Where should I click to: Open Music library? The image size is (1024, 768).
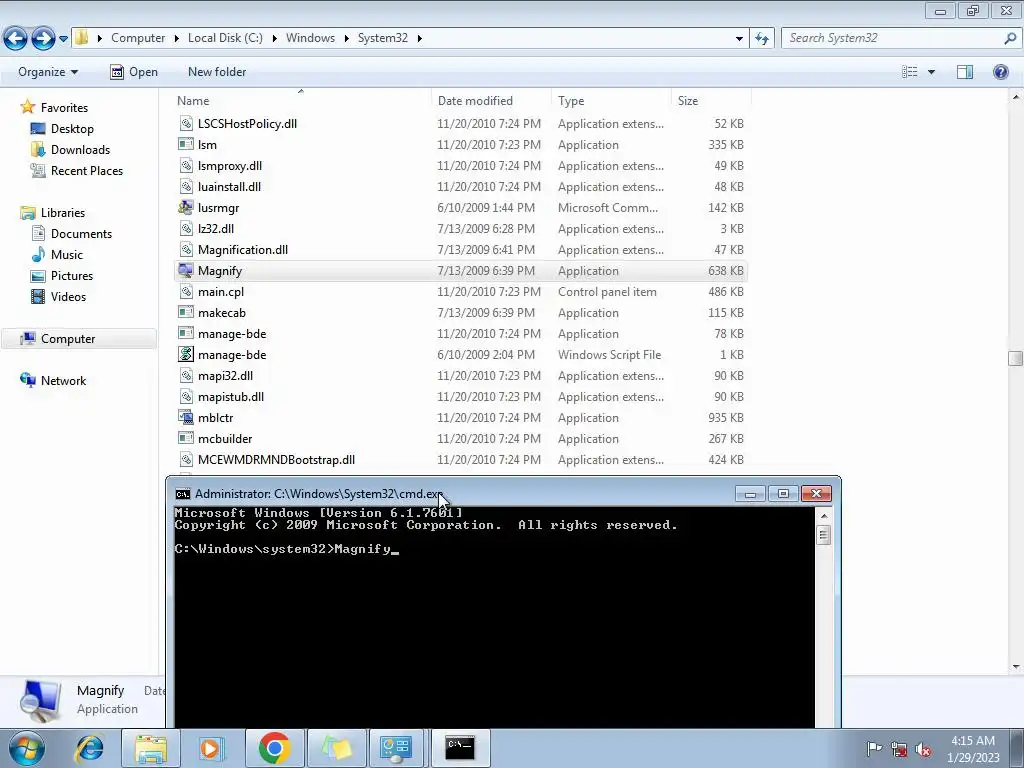point(67,255)
